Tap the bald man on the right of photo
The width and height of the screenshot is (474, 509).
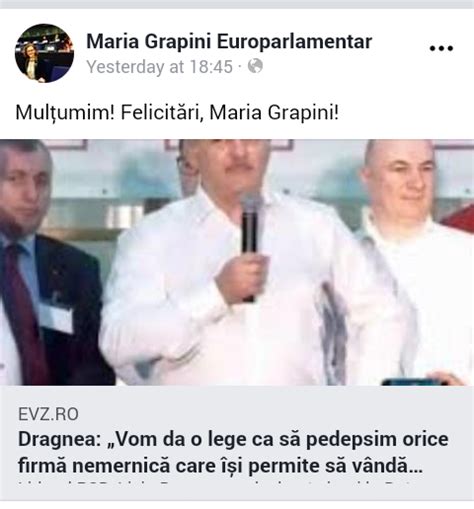click(413, 260)
